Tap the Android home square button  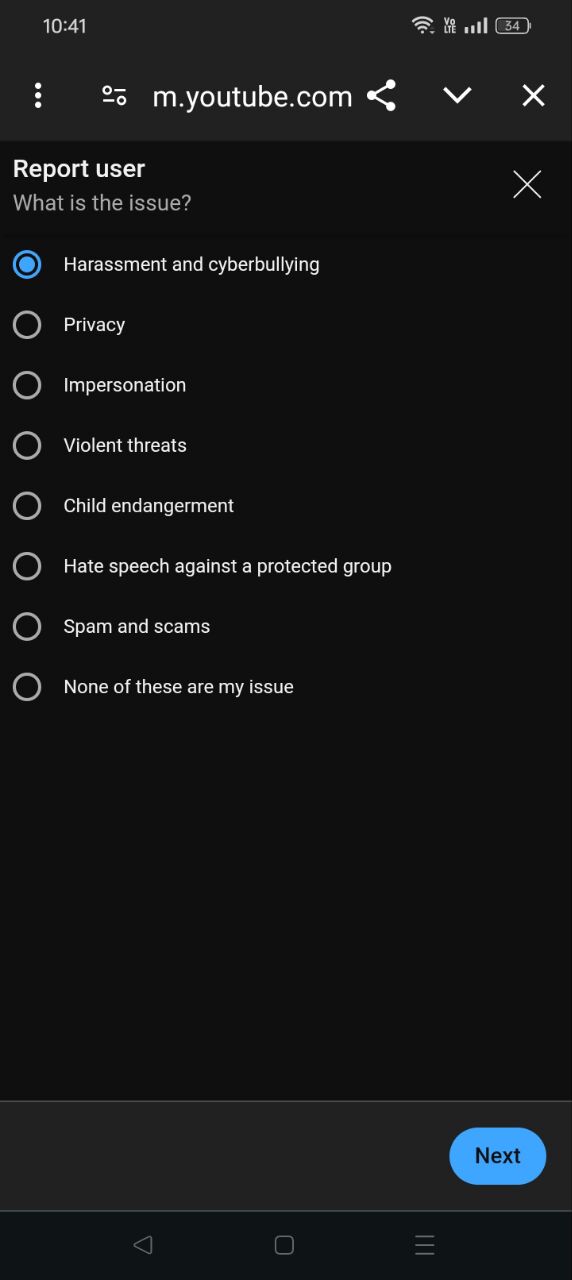[x=284, y=1245]
